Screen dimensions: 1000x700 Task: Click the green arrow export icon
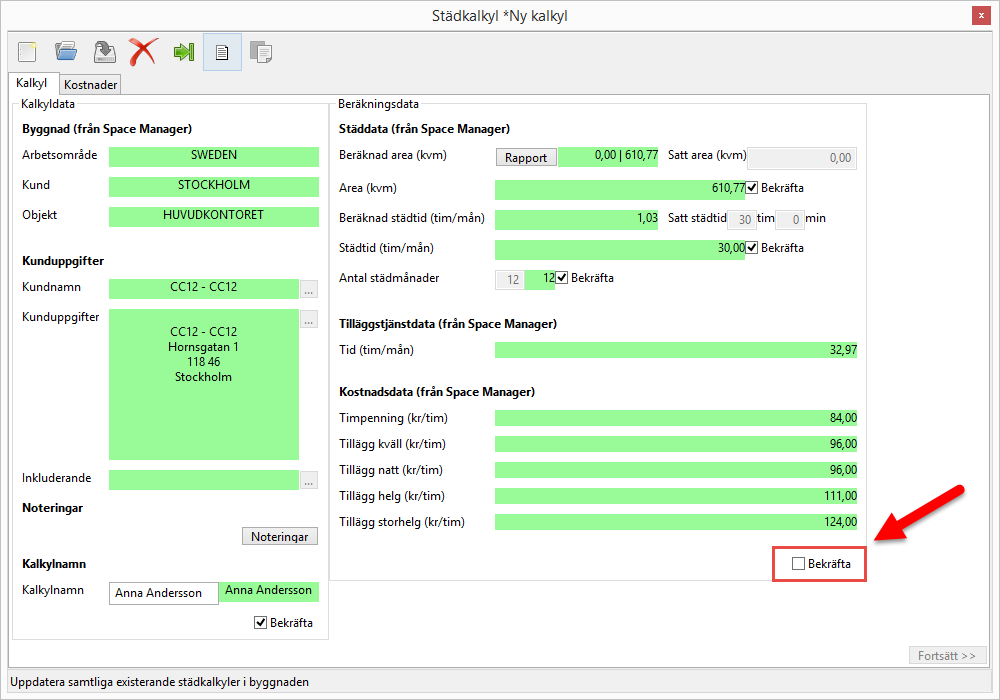183,52
